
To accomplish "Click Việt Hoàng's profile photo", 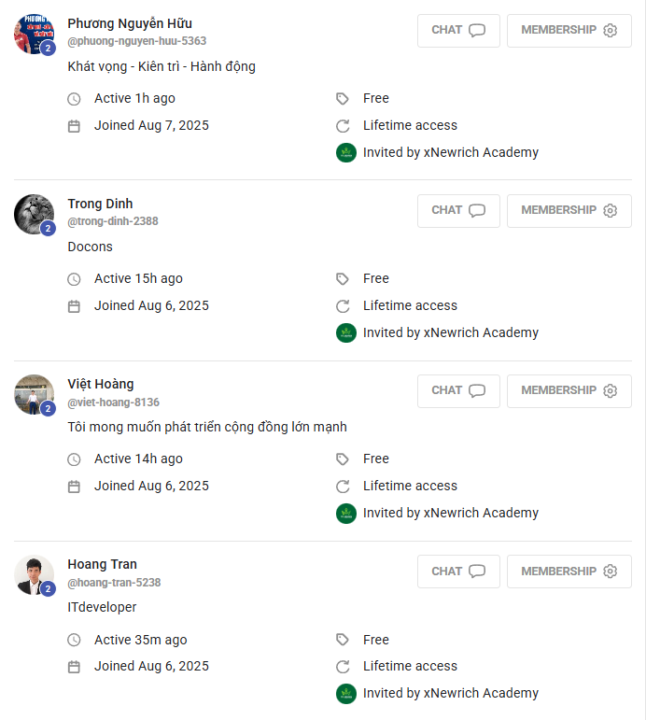I will [x=33, y=394].
